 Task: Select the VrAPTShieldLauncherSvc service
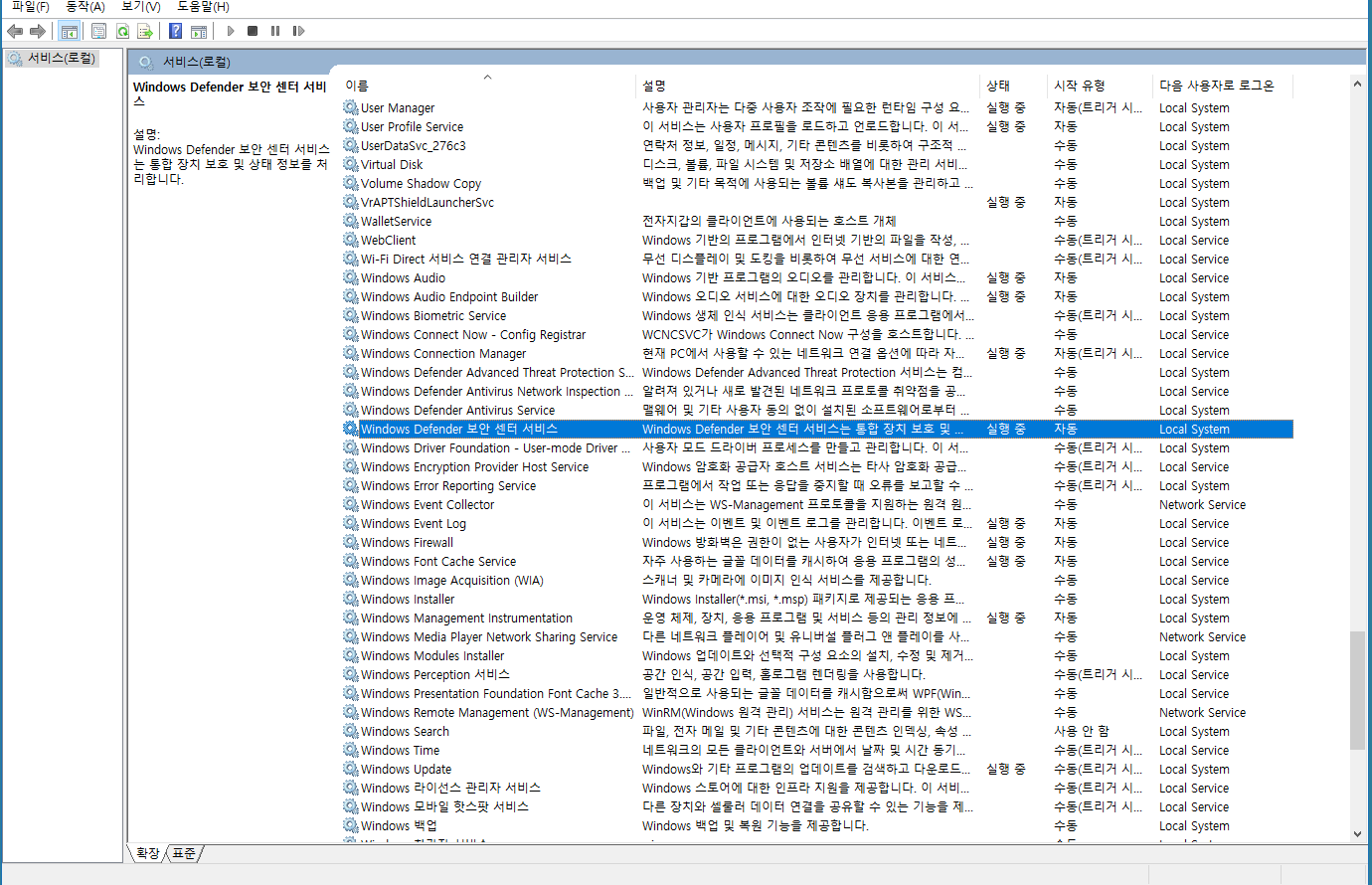[x=817, y=202]
